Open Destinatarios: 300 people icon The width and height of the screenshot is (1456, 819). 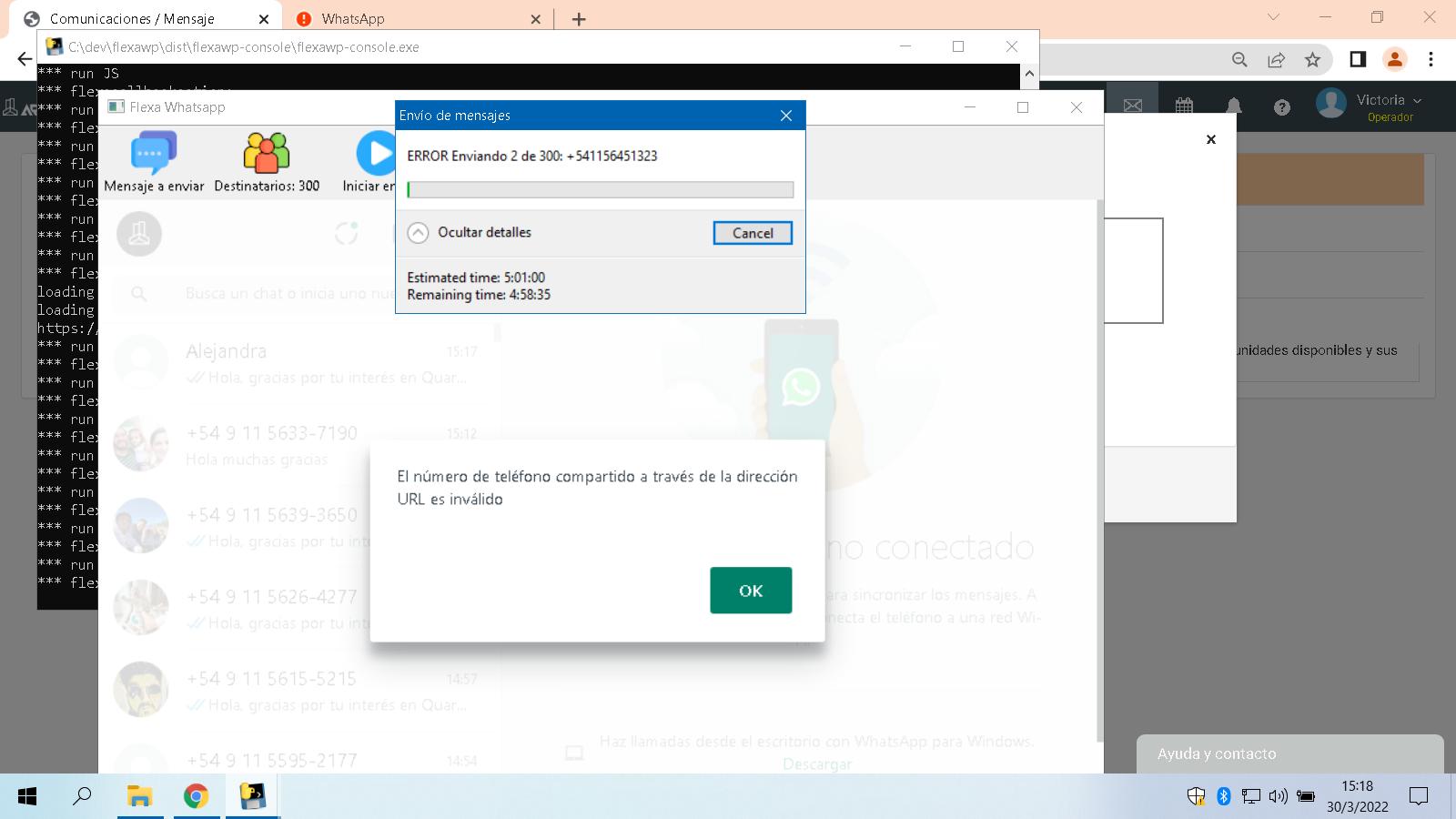tap(267, 152)
